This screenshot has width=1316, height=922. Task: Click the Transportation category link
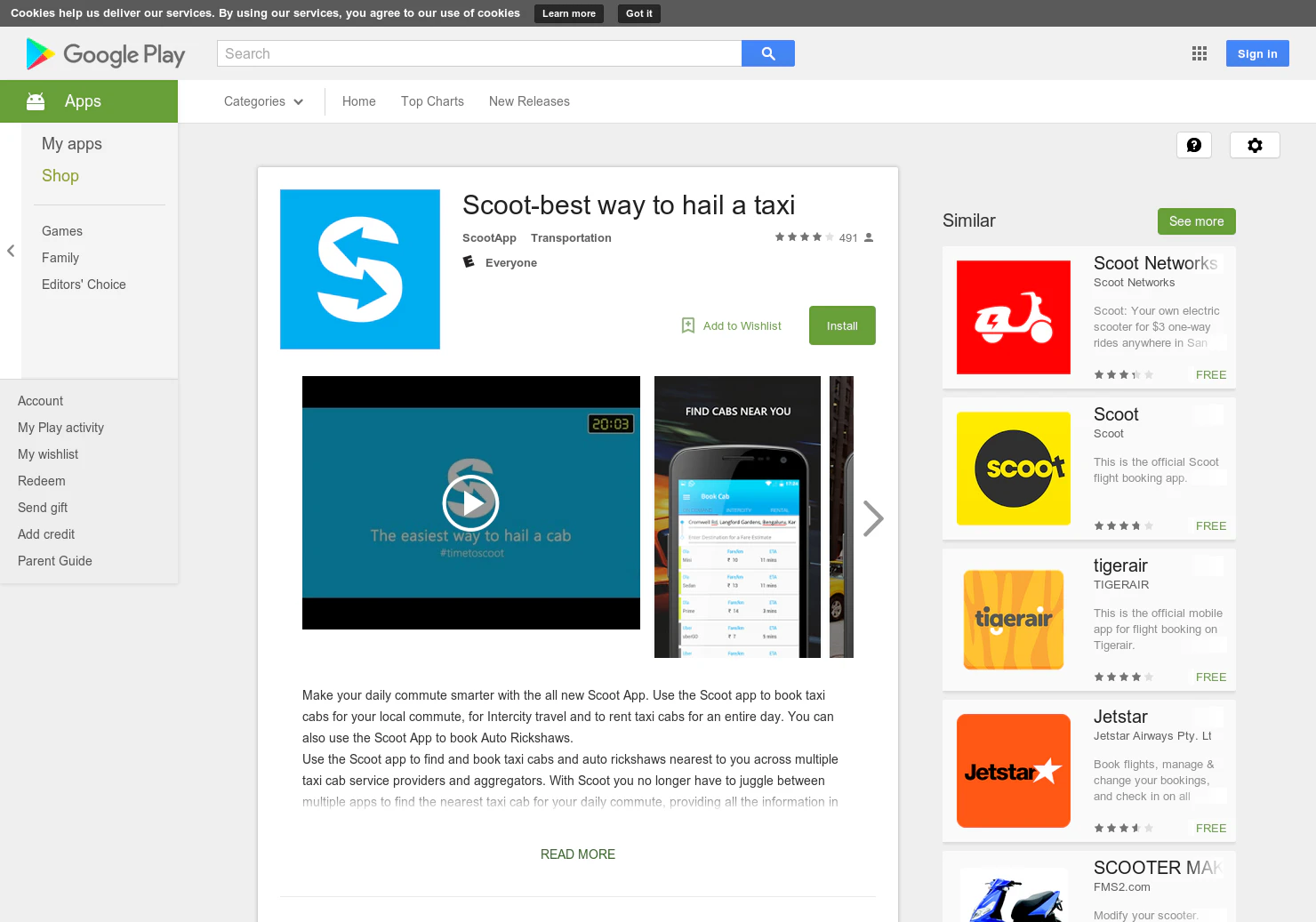click(571, 238)
